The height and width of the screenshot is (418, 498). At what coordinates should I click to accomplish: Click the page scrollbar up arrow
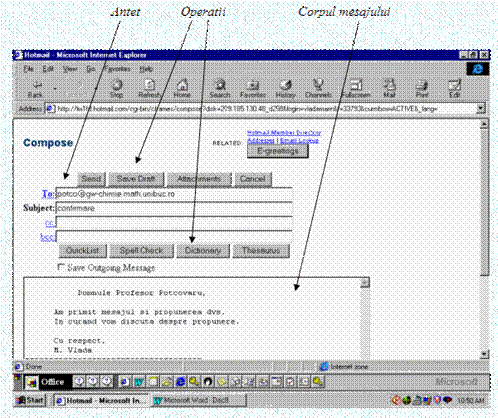point(484,124)
